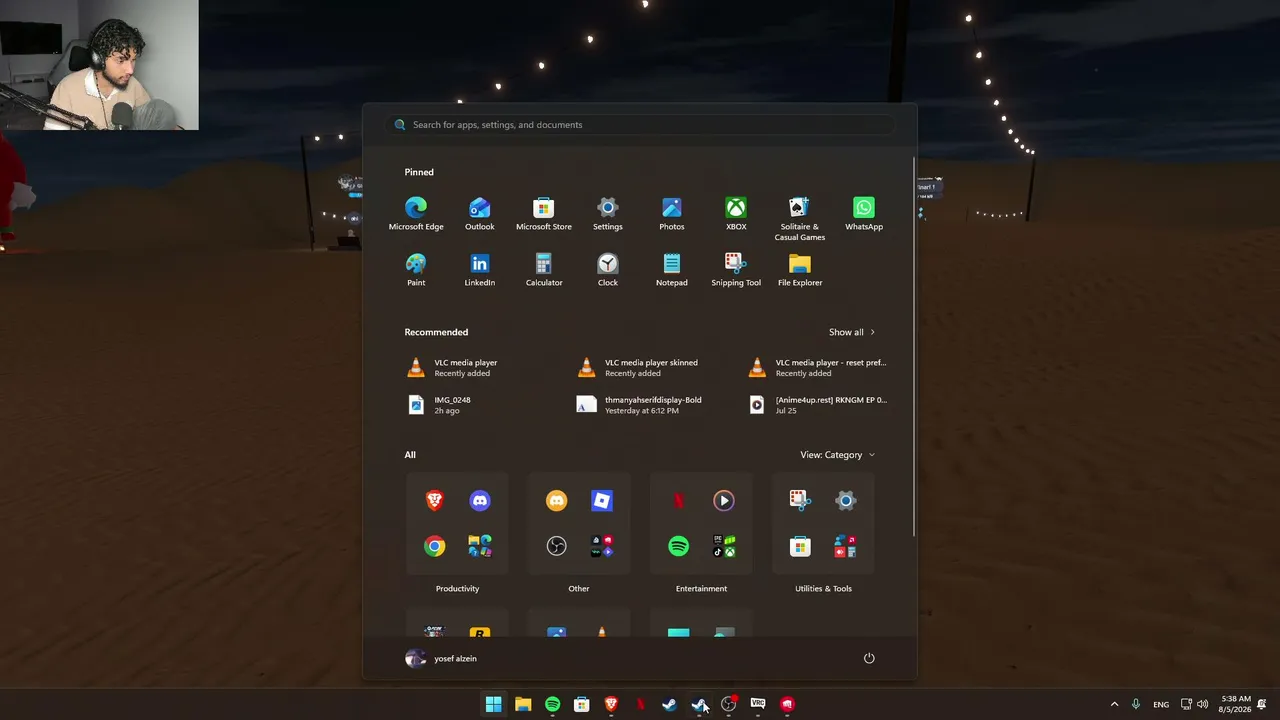
Task: Expand the Entertainment folder's remaining apps tile
Action: click(724, 546)
